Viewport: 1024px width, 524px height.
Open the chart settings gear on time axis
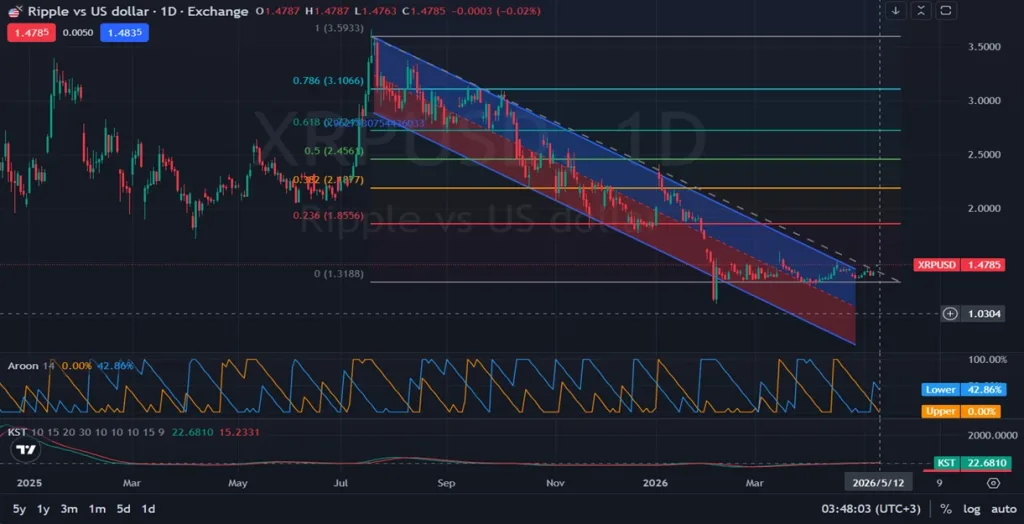993,483
